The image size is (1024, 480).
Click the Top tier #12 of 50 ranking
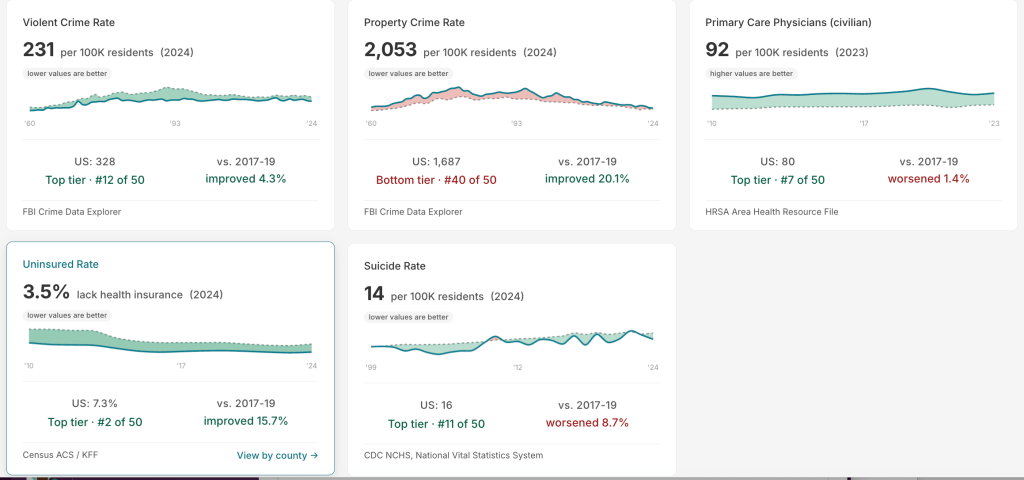95,180
